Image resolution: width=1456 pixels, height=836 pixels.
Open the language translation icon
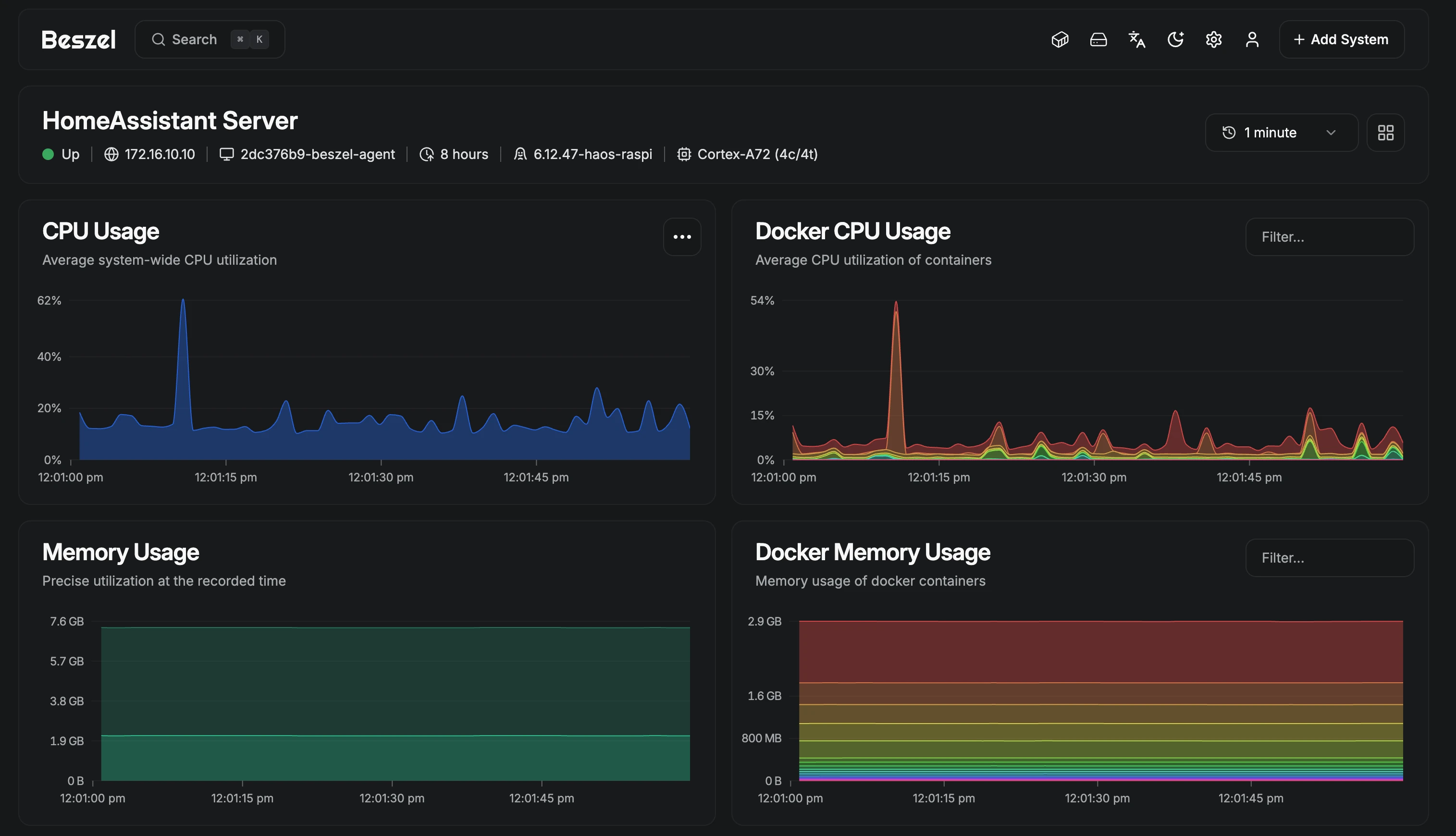coord(1137,39)
